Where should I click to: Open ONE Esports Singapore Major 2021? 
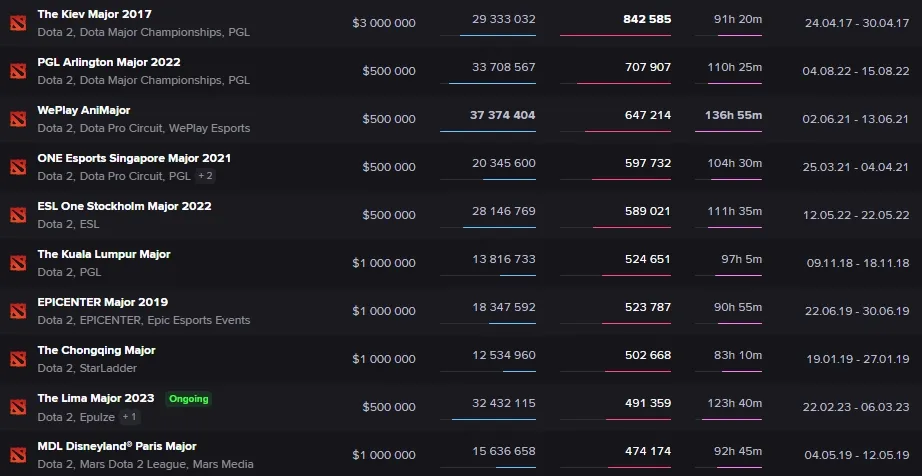point(134,158)
